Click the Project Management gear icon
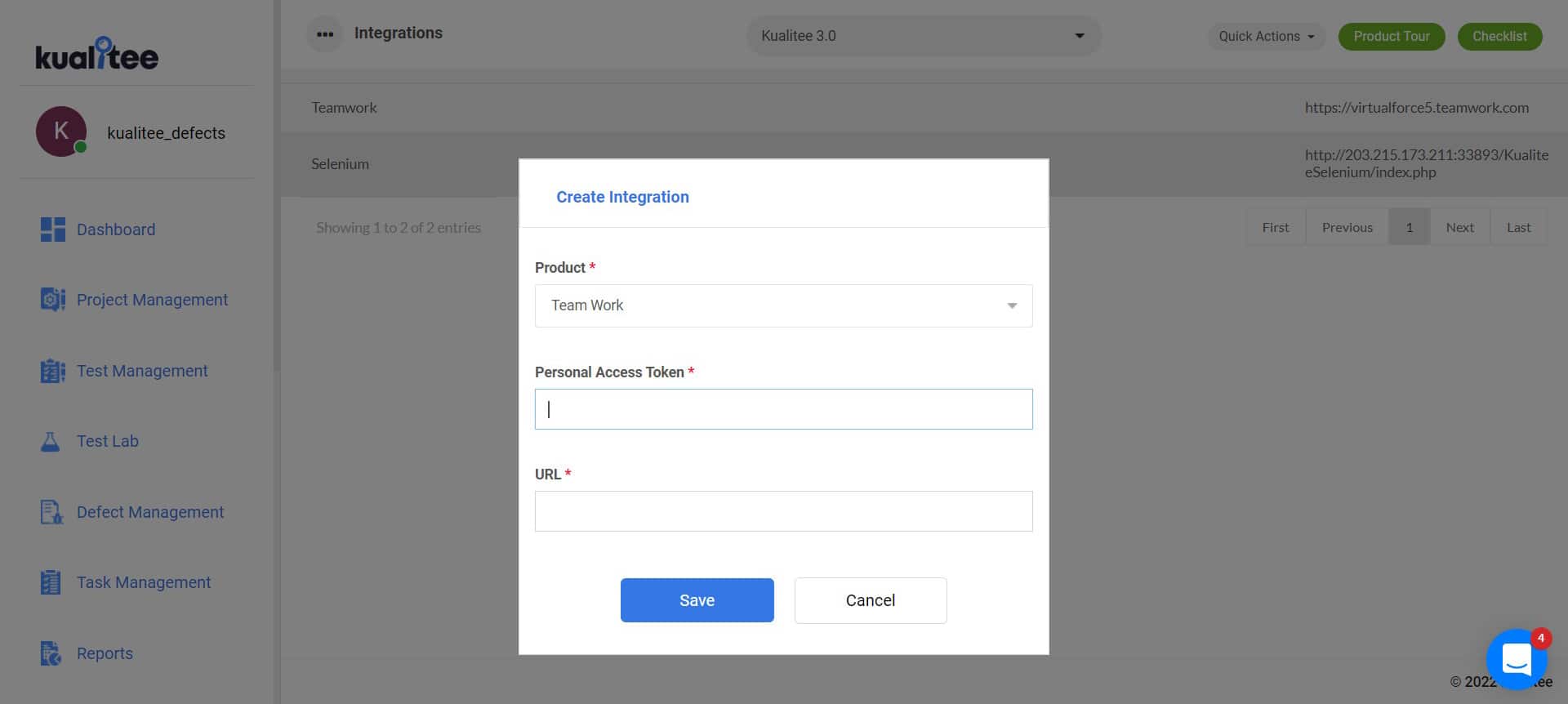This screenshot has height=704, width=1568. pos(52,300)
